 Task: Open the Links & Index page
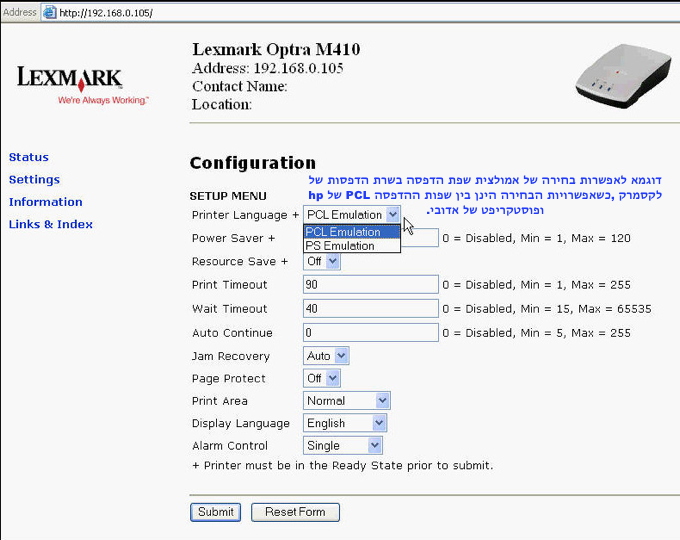tap(51, 224)
